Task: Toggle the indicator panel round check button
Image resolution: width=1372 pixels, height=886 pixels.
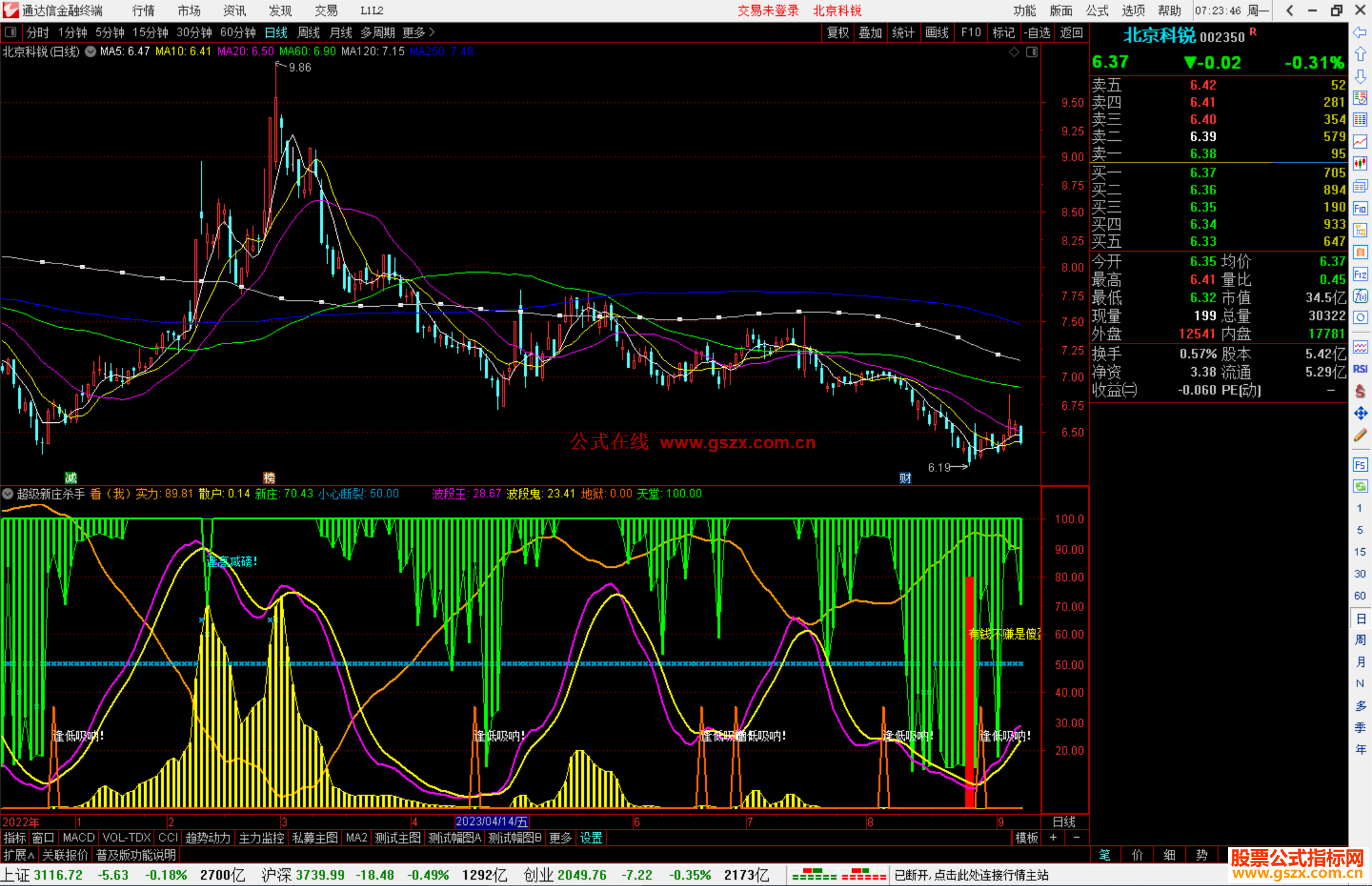Action: coord(8,493)
